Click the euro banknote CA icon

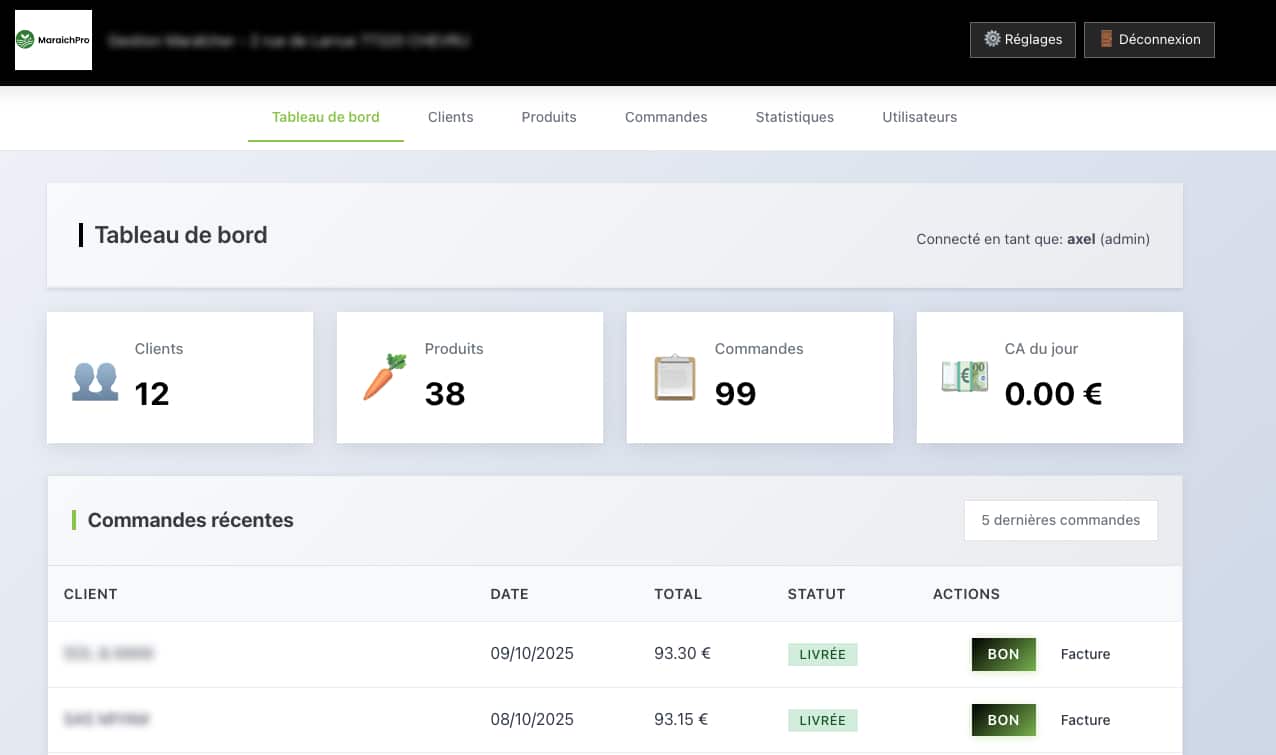point(964,376)
